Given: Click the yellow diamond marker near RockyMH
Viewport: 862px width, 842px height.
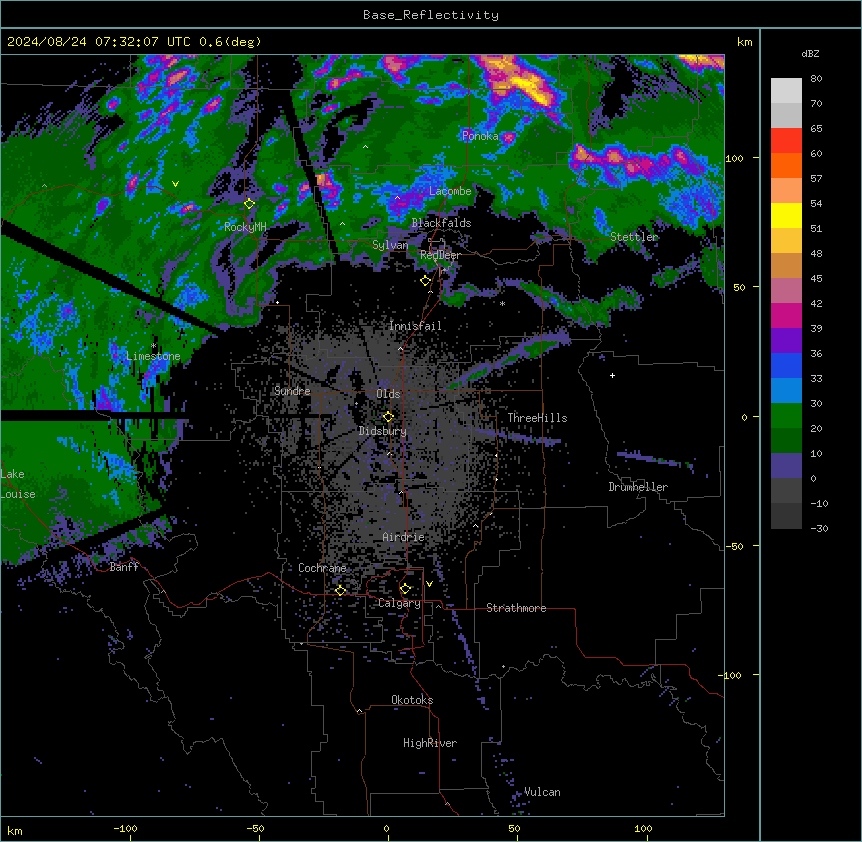Looking at the screenshot, I should click(249, 204).
